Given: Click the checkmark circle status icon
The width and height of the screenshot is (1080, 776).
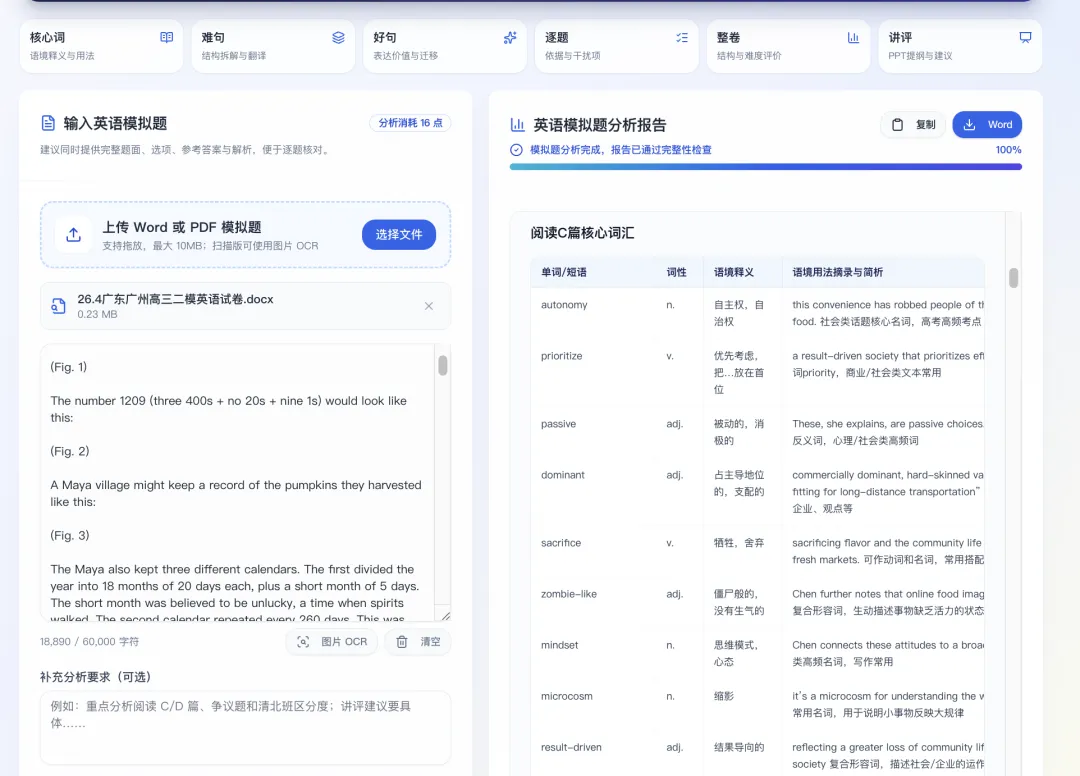Looking at the screenshot, I should (516, 149).
